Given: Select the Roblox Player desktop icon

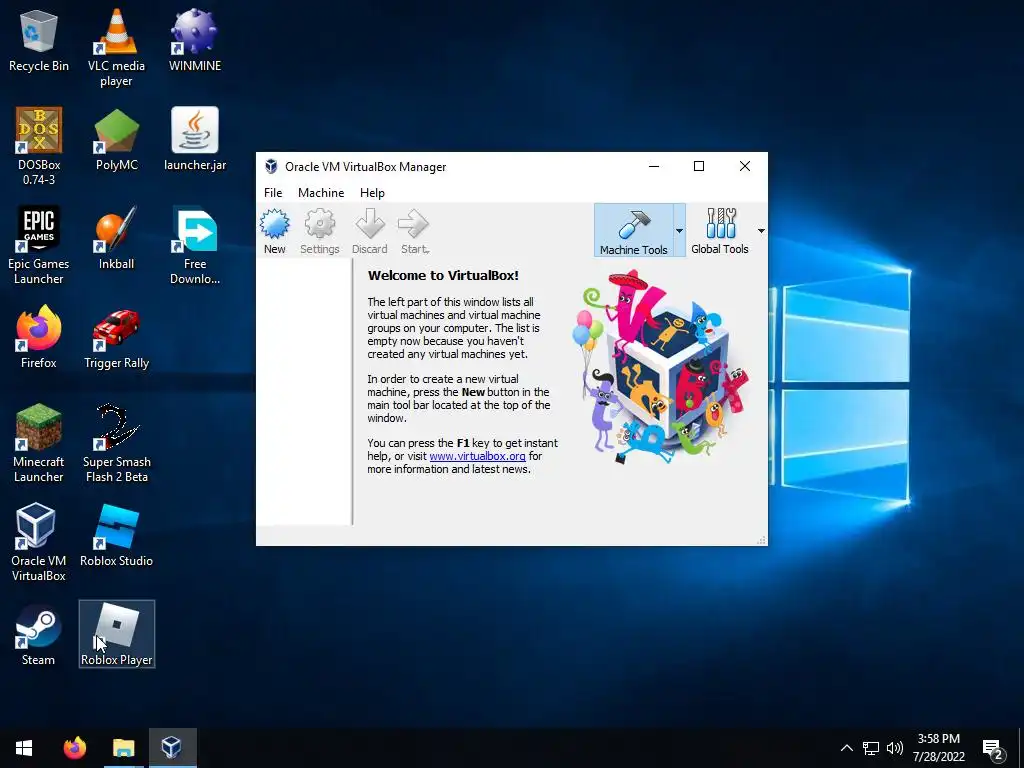Looking at the screenshot, I should tap(116, 634).
